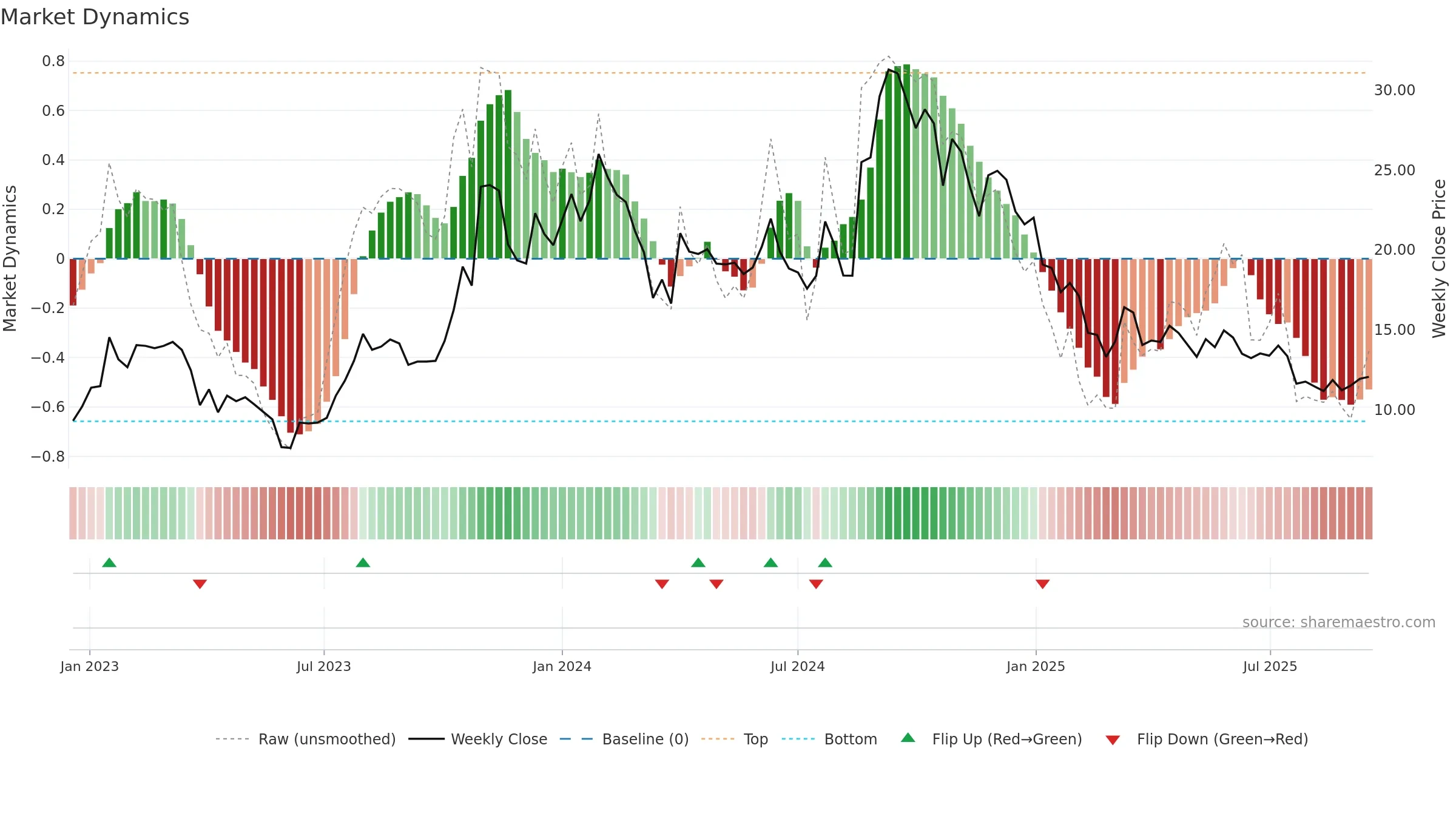
Task: Click the Flip Down (Green→Red) legend entry
Action: click(x=1207, y=739)
